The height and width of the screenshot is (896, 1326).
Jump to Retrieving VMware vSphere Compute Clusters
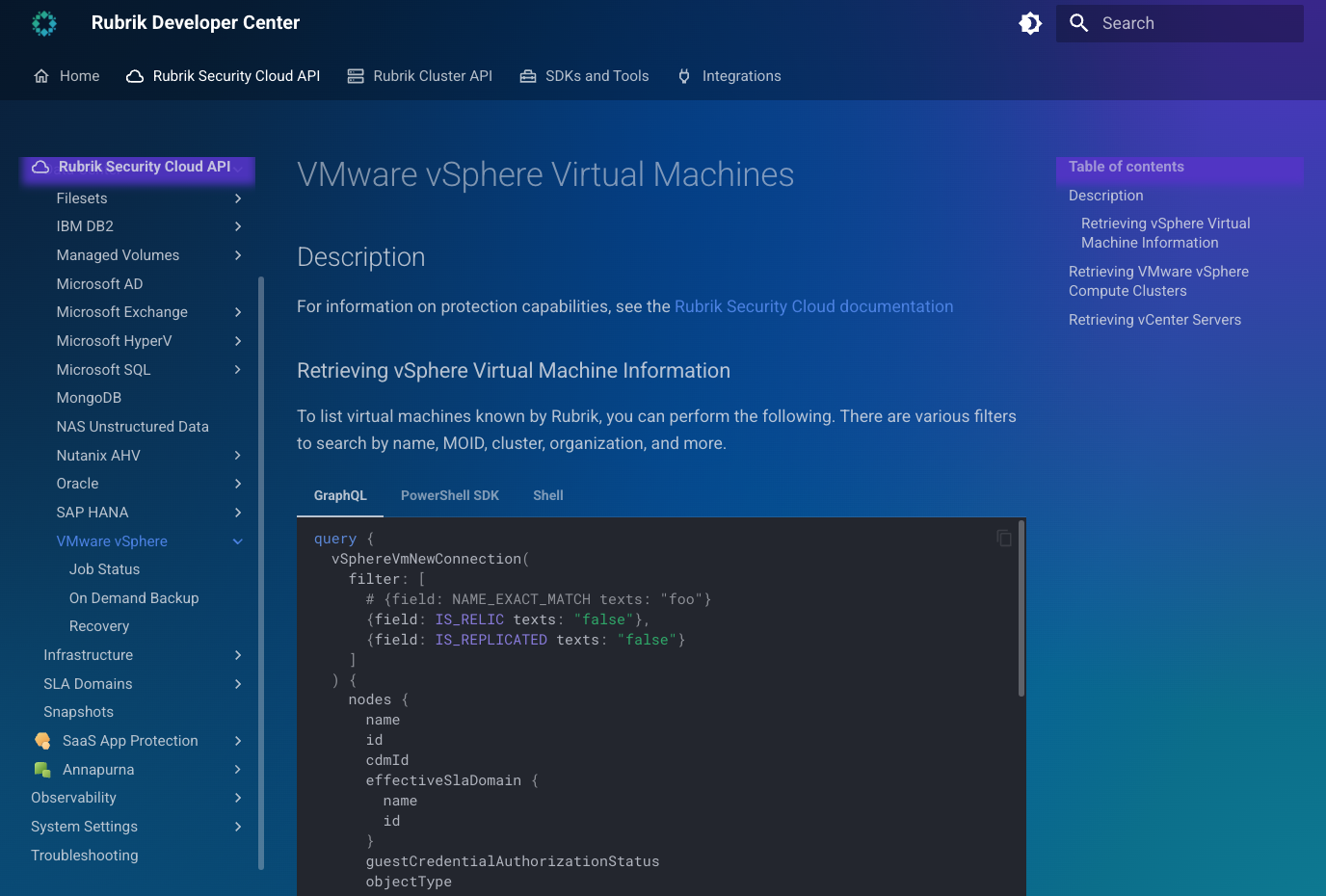1158,281
